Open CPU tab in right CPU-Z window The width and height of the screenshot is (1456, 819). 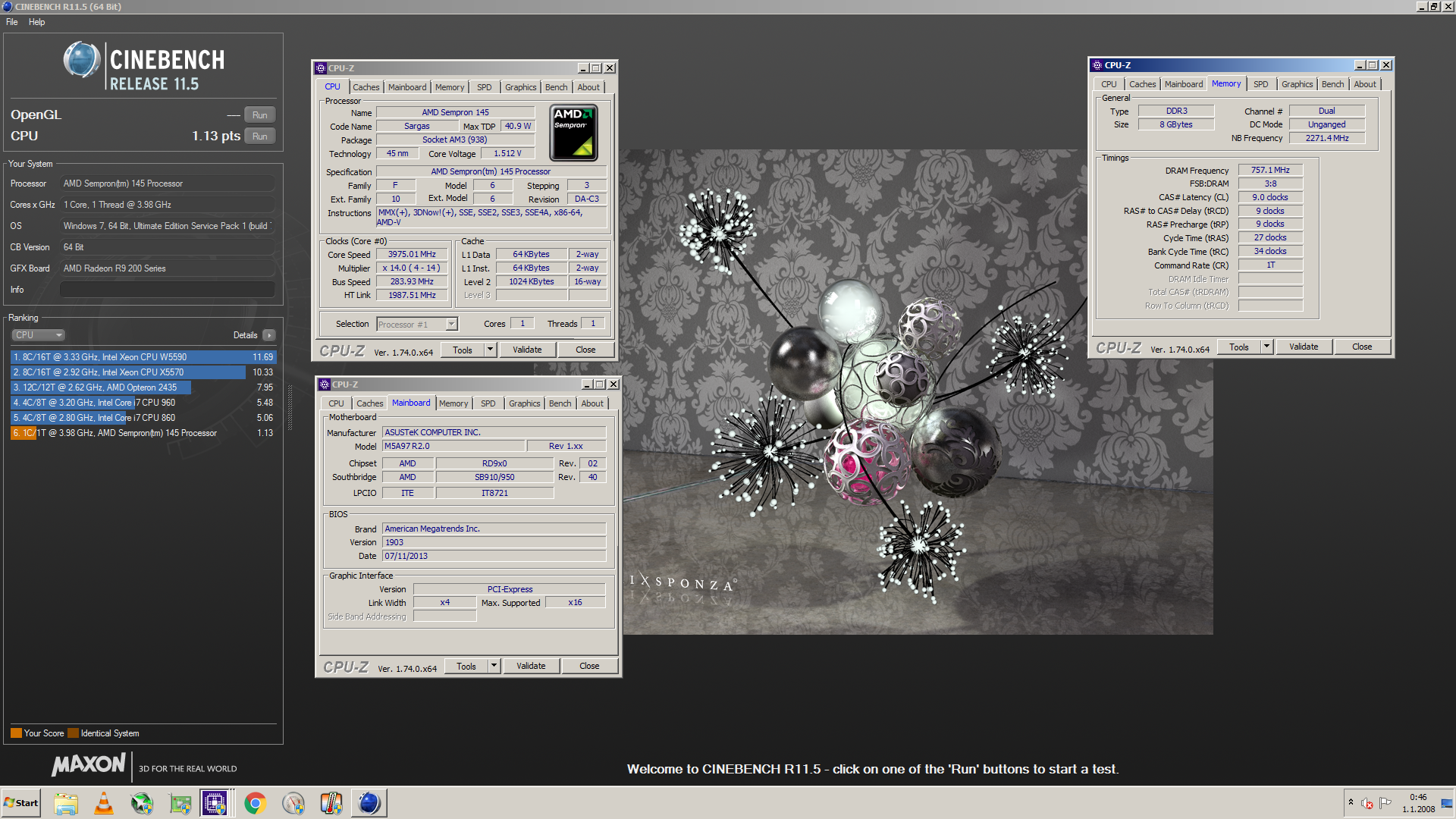pyautogui.click(x=1109, y=84)
